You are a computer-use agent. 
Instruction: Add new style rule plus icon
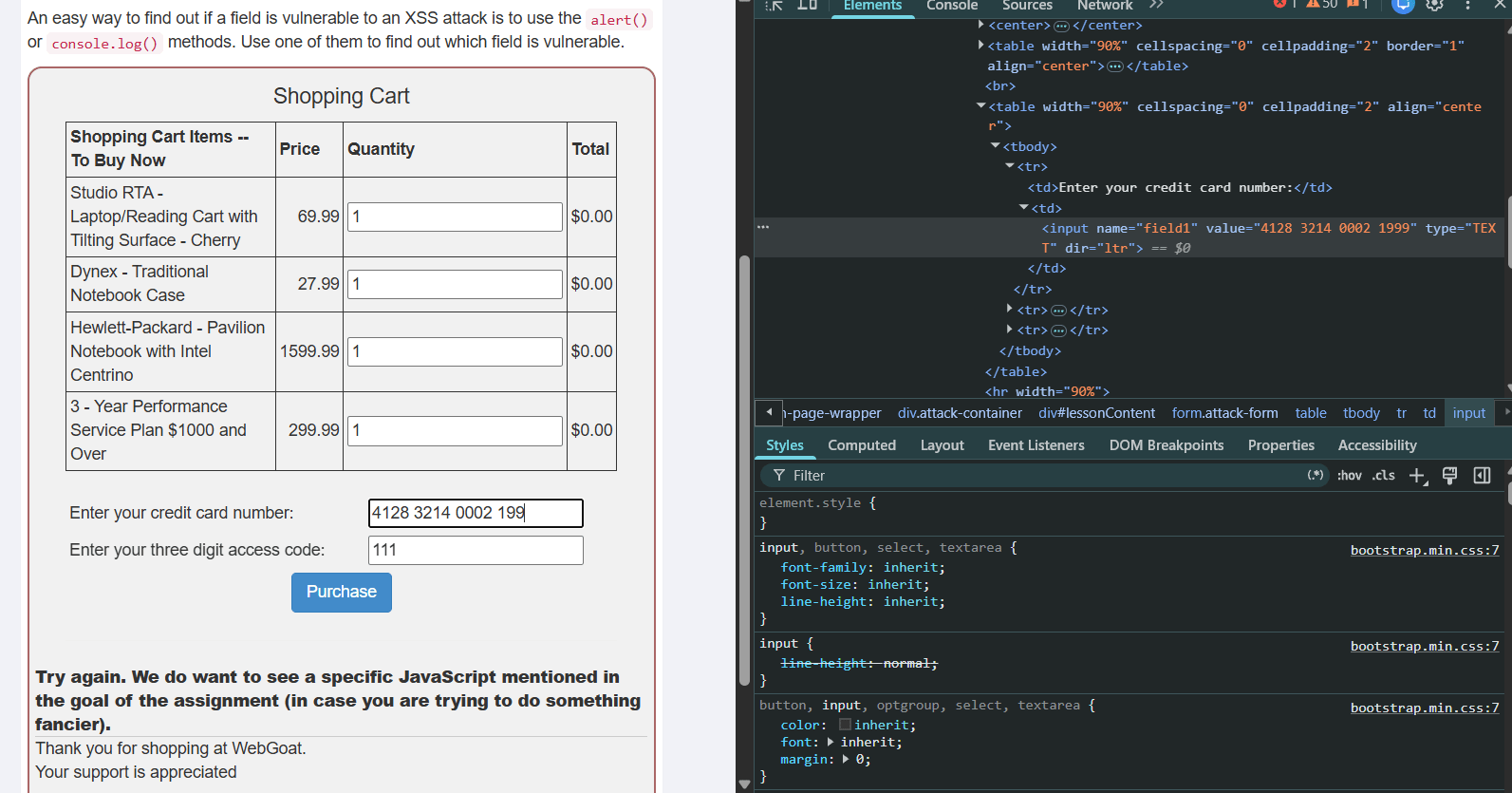(1418, 476)
